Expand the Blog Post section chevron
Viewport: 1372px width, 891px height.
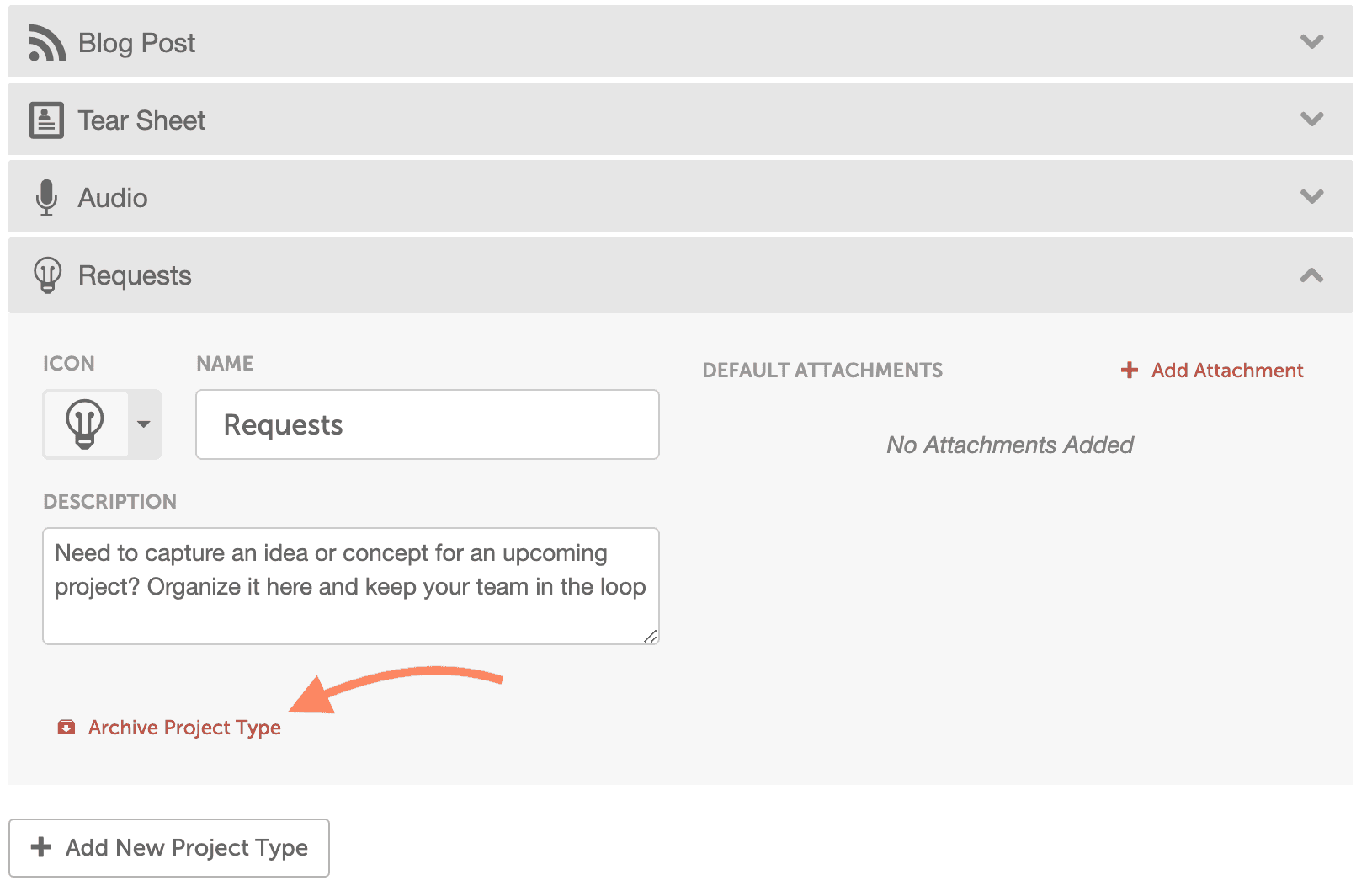[1311, 42]
